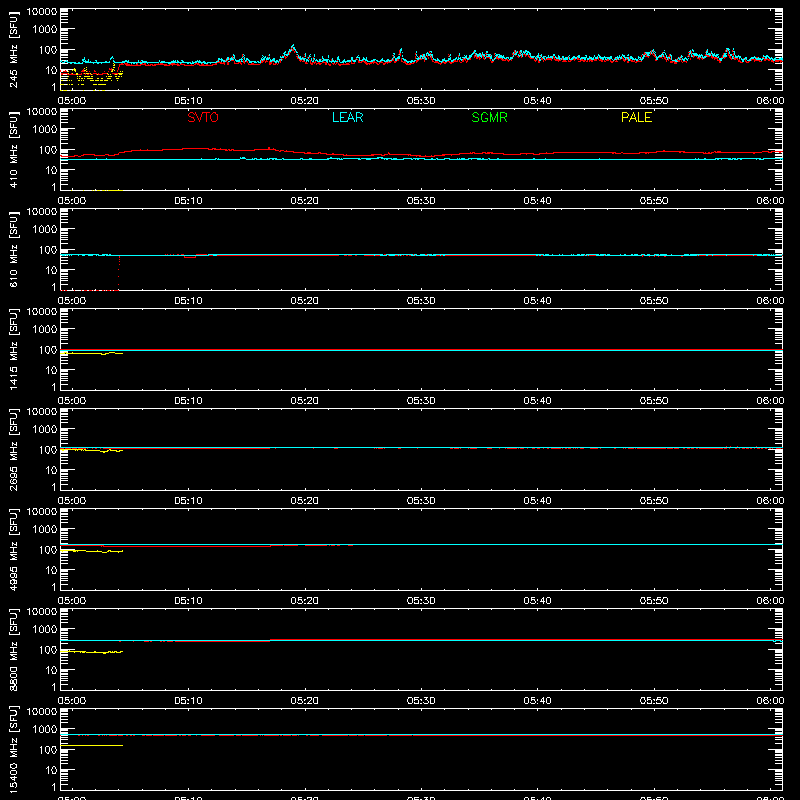This screenshot has width=800, height=800.
Task: Click the 245 MHz burst peak near 05:19
Action: [x=293, y=47]
